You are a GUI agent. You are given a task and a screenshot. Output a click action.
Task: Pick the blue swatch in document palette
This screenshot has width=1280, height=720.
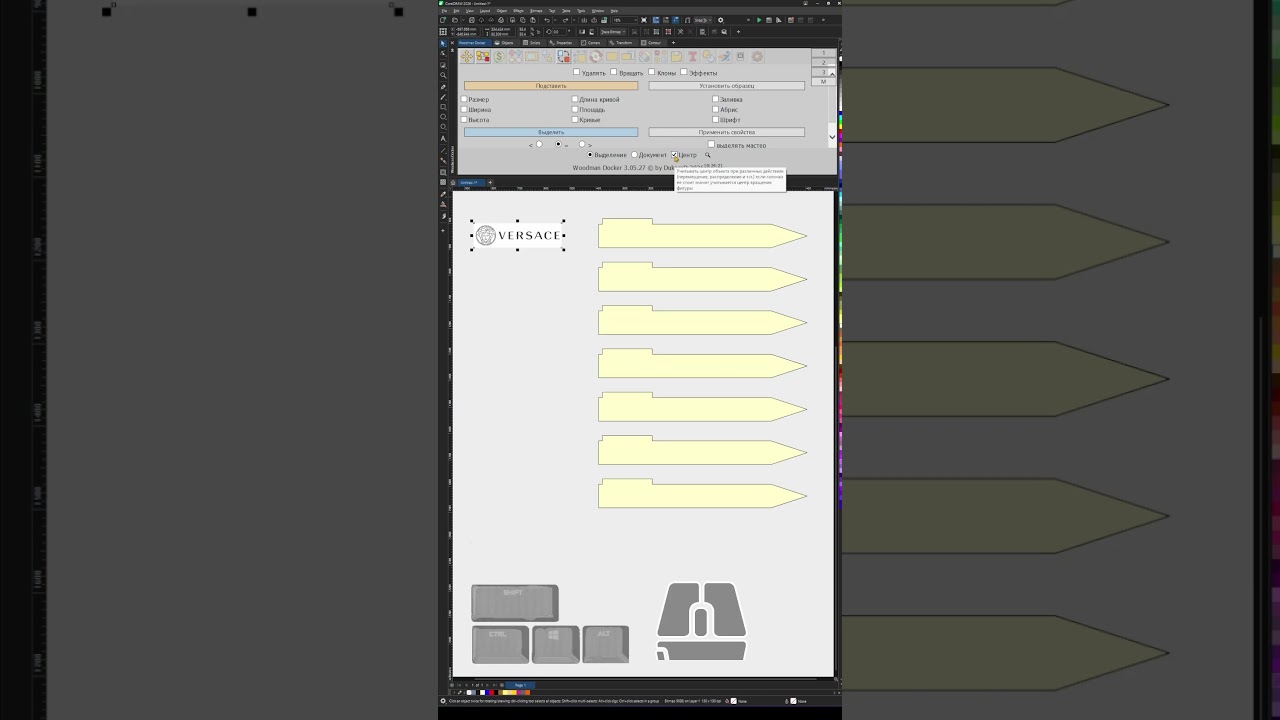click(487, 692)
